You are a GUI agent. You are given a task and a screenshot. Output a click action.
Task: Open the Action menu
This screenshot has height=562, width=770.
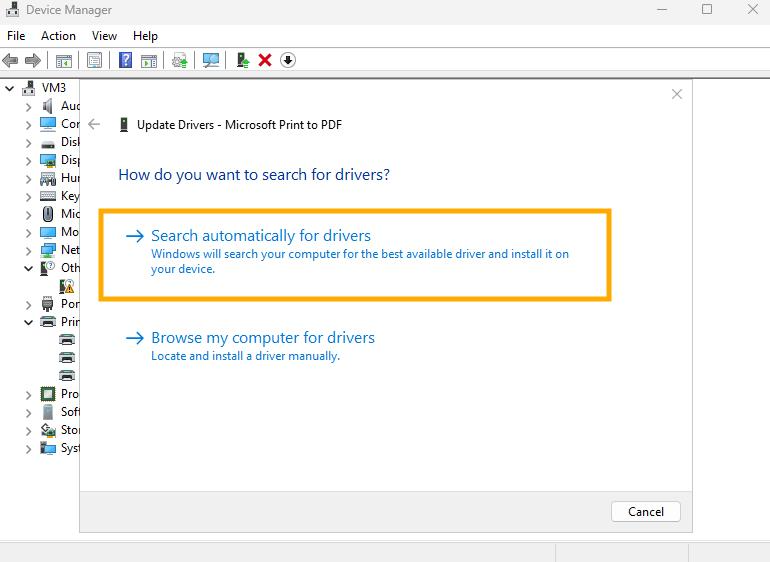[58, 36]
